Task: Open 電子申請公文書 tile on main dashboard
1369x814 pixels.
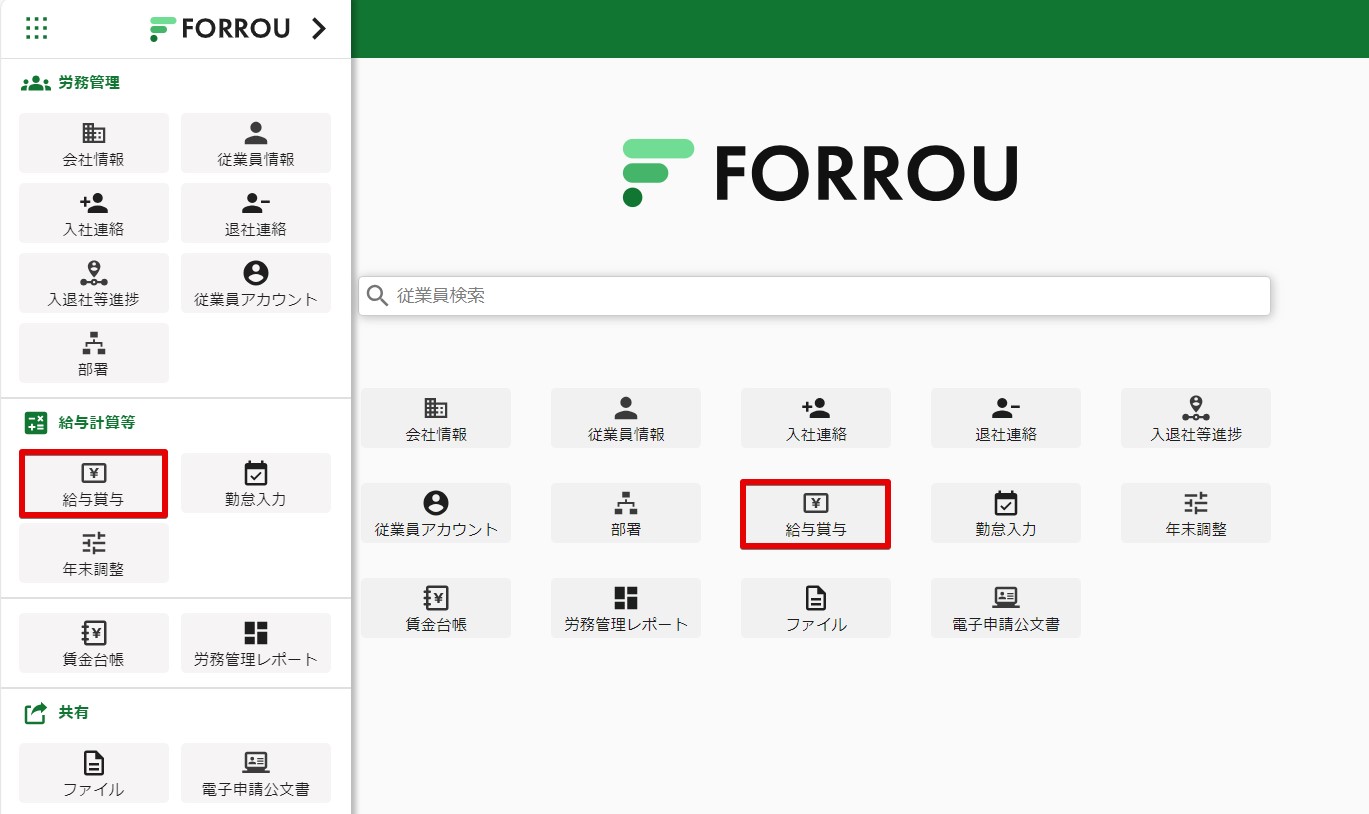Action: tap(1006, 608)
